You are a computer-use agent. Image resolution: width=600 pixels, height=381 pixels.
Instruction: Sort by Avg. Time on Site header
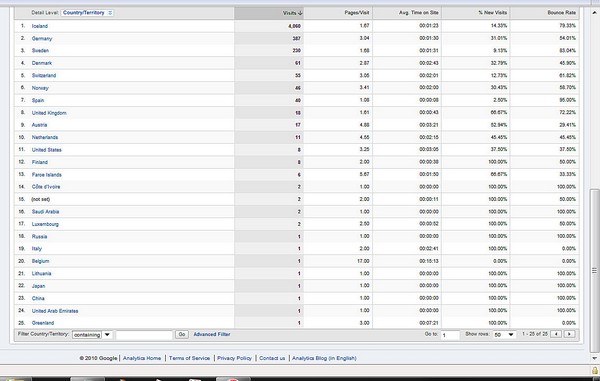(x=419, y=13)
